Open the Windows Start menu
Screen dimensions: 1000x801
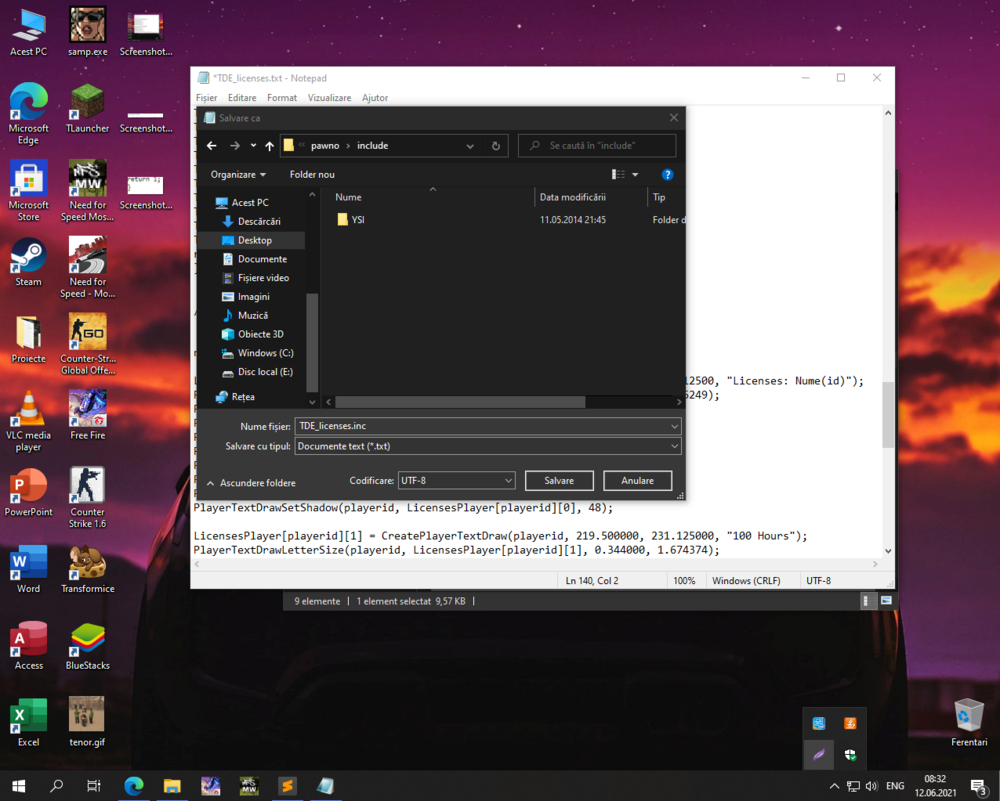pyautogui.click(x=18, y=786)
